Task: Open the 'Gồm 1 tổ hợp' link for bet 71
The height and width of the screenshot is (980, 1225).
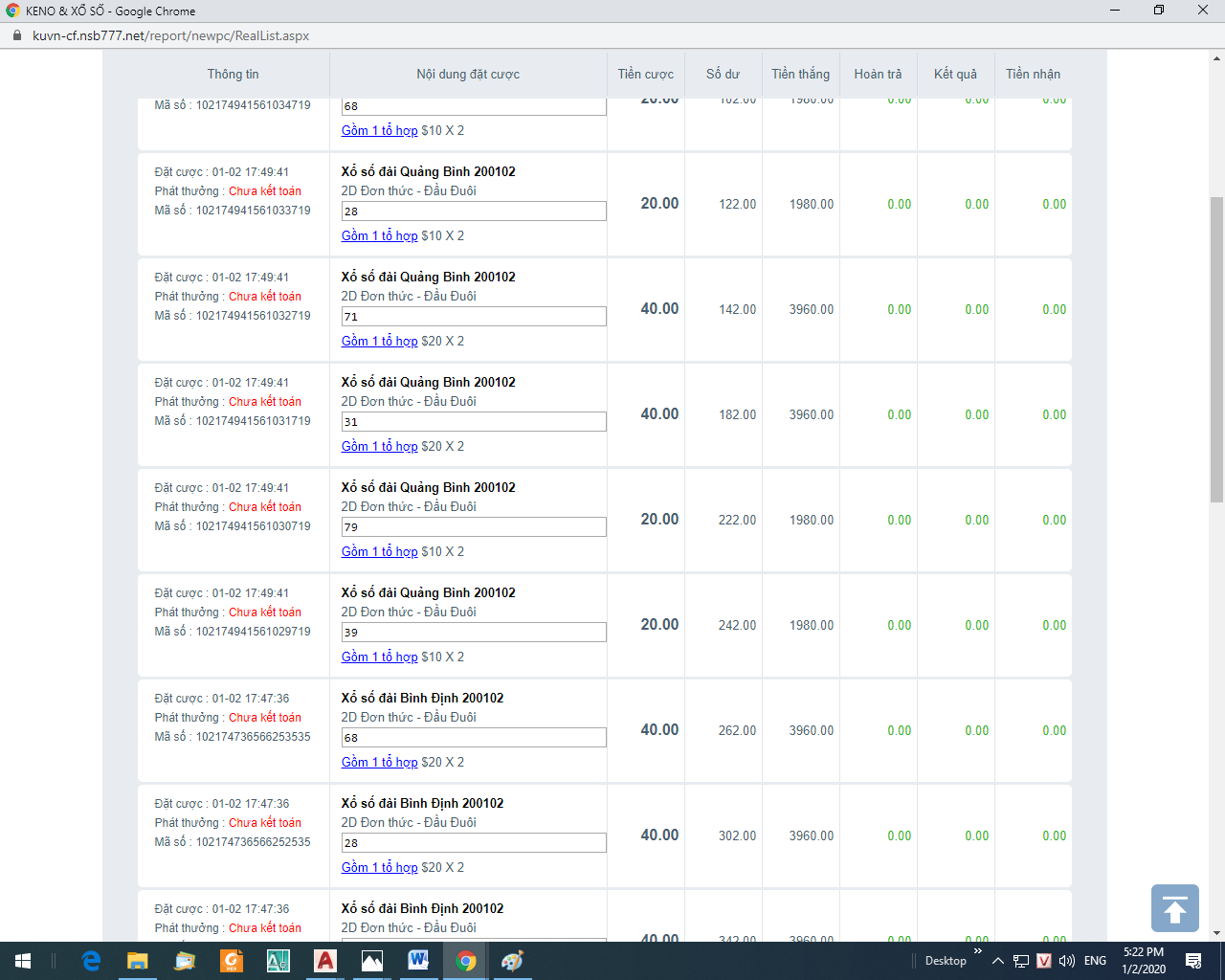Action: pos(379,341)
